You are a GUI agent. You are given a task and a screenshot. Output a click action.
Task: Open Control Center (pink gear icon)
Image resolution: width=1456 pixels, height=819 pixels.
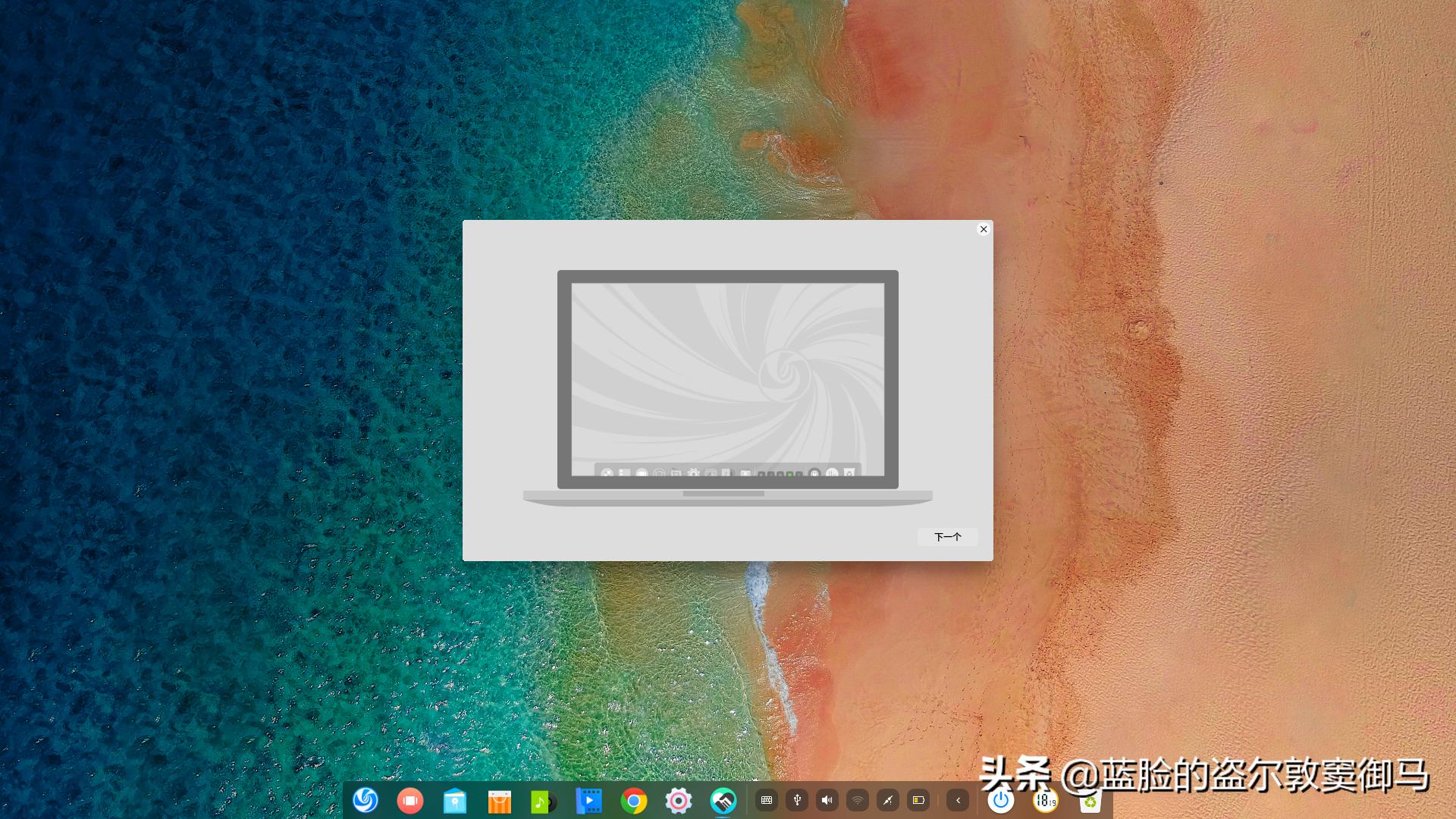point(679,800)
